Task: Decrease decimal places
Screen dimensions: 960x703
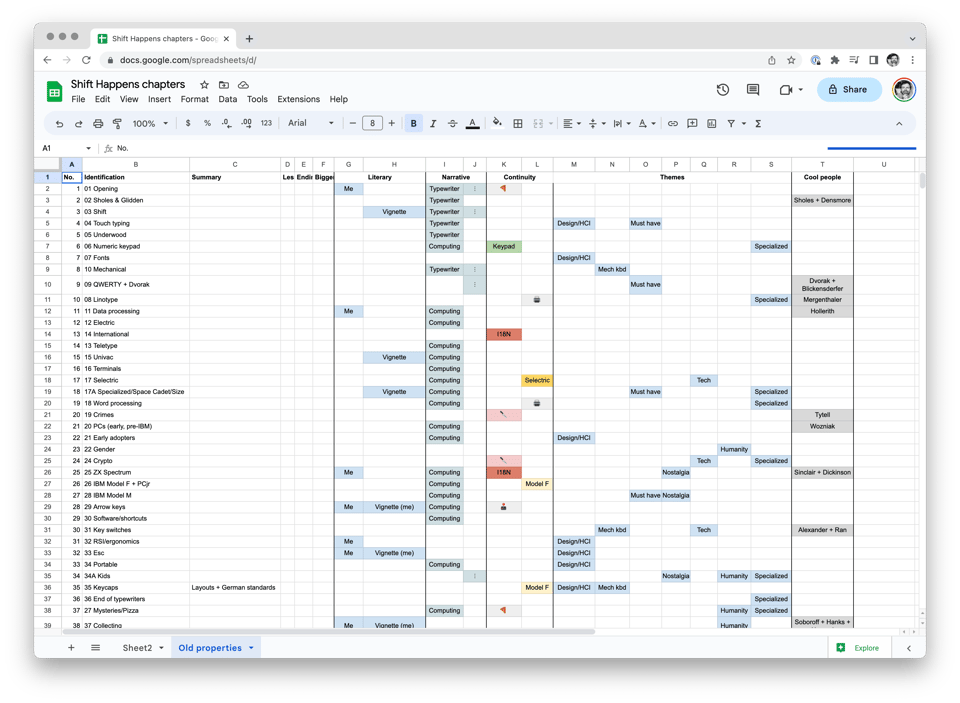Action: [x=224, y=123]
